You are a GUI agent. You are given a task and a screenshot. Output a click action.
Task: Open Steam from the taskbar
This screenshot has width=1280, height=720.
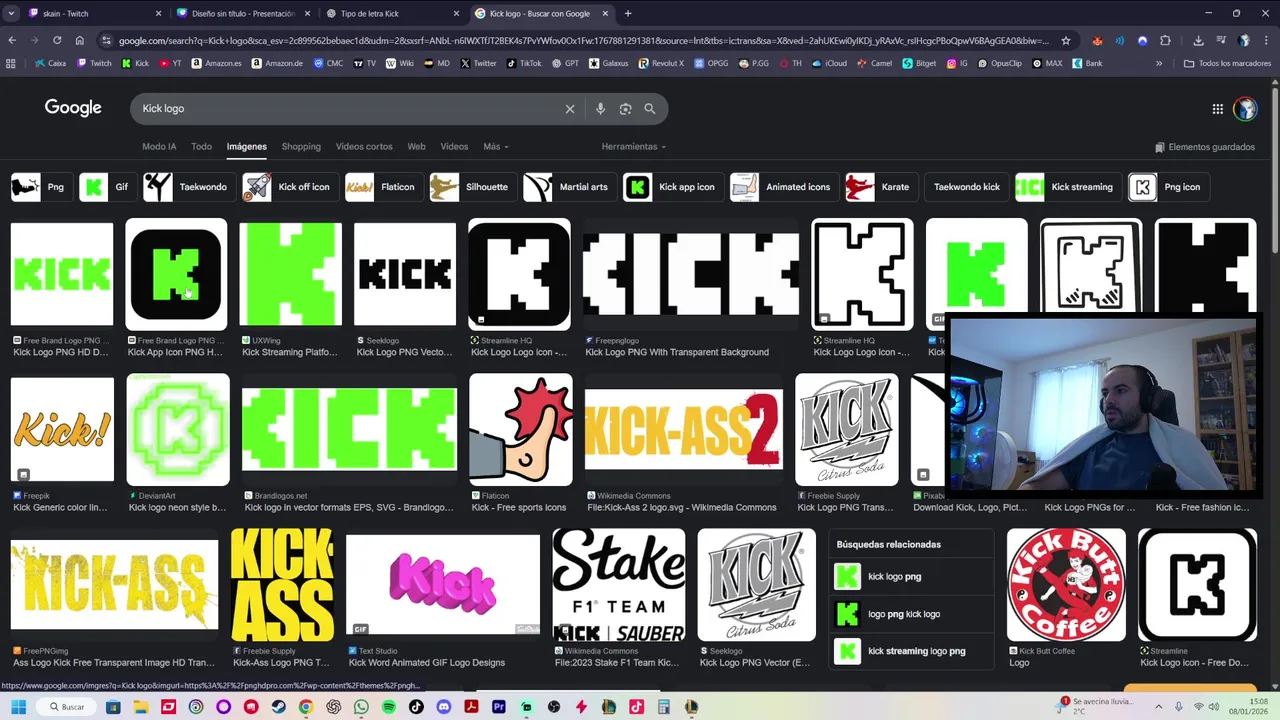click(x=278, y=707)
